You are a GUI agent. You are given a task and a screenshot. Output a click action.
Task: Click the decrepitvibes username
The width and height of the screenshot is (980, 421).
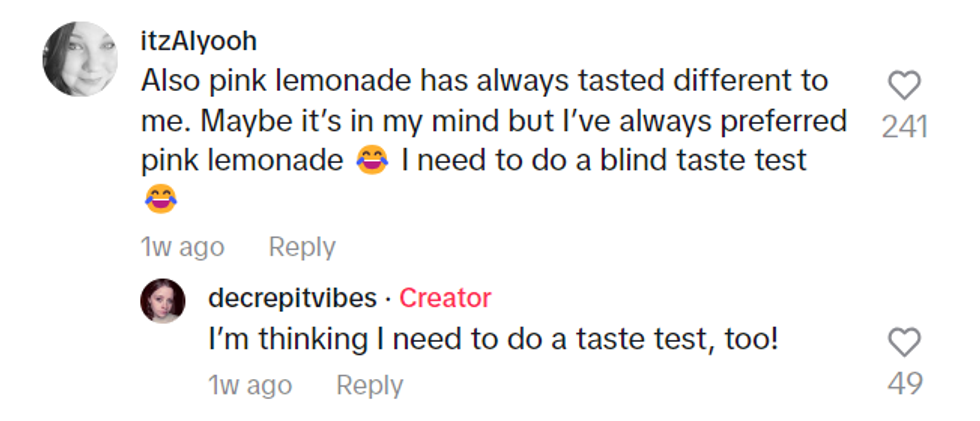point(292,298)
